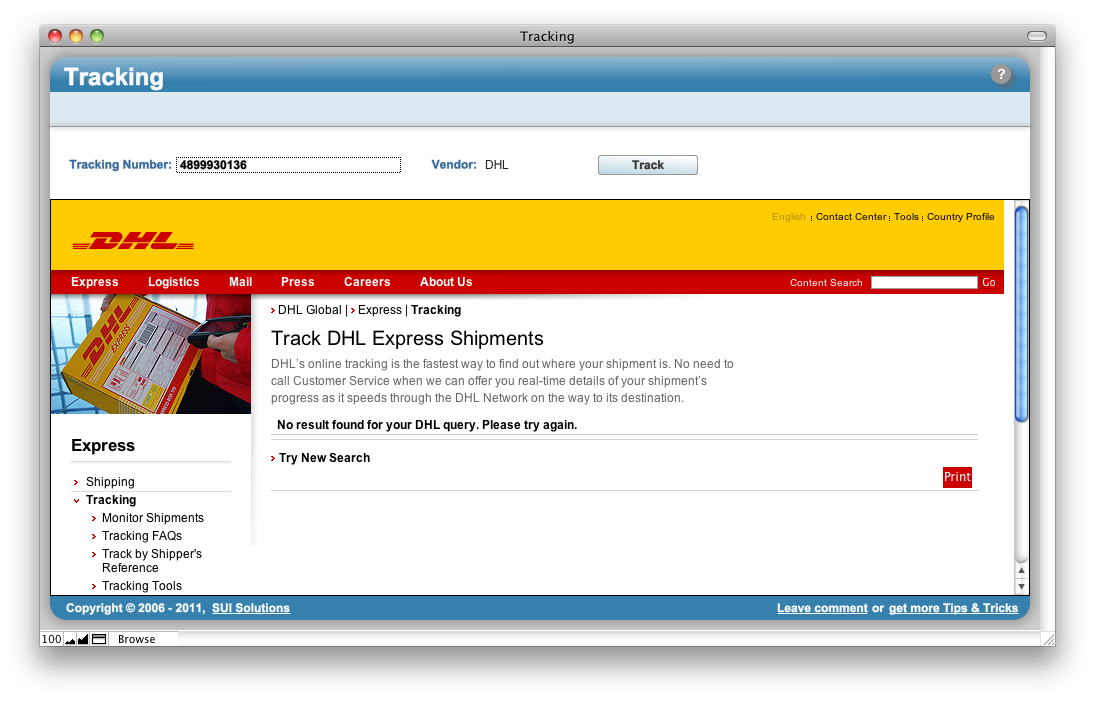Click zoom in mountain icon in status bar
This screenshot has height=701, width=1095.
83,639
